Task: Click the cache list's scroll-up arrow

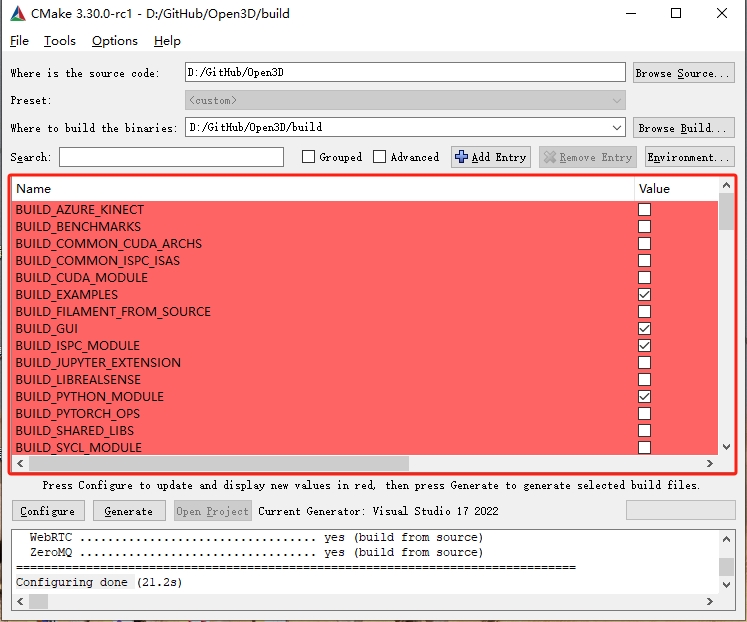Action: point(726,186)
